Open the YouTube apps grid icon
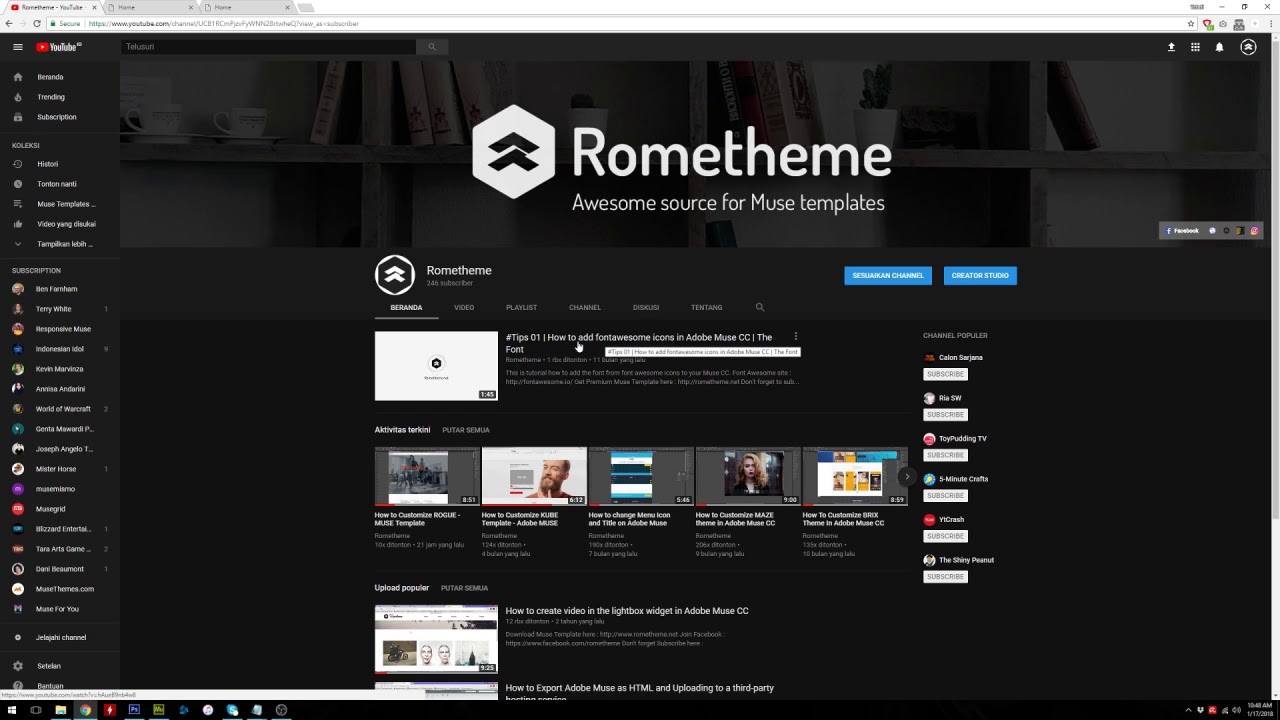The image size is (1280, 720). (x=1195, y=47)
